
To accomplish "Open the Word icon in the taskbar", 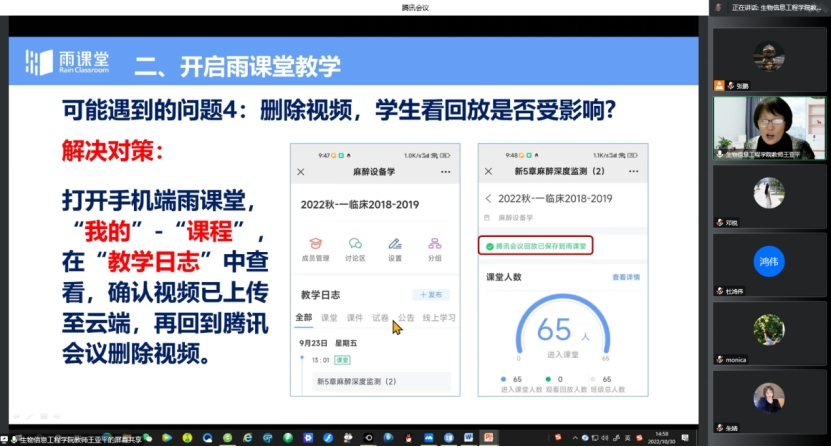I will click(x=468, y=437).
